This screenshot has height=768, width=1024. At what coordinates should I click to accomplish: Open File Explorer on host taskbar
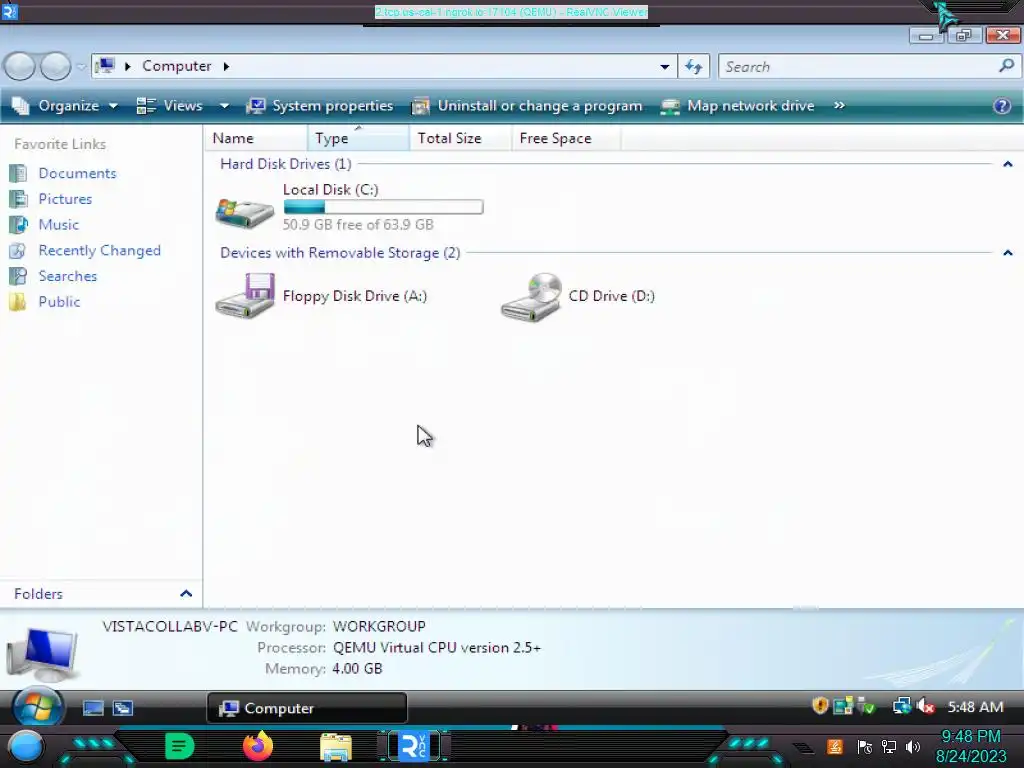tap(336, 747)
